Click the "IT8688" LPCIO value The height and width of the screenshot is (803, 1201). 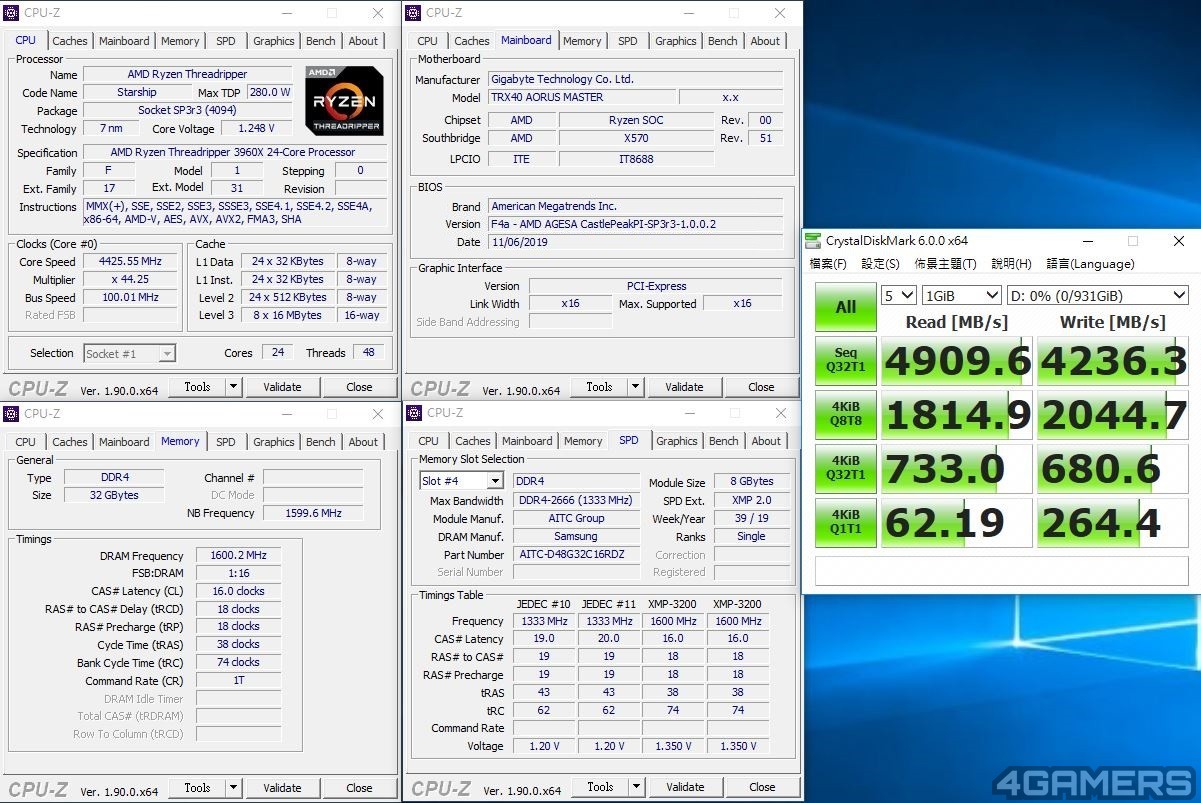click(636, 159)
